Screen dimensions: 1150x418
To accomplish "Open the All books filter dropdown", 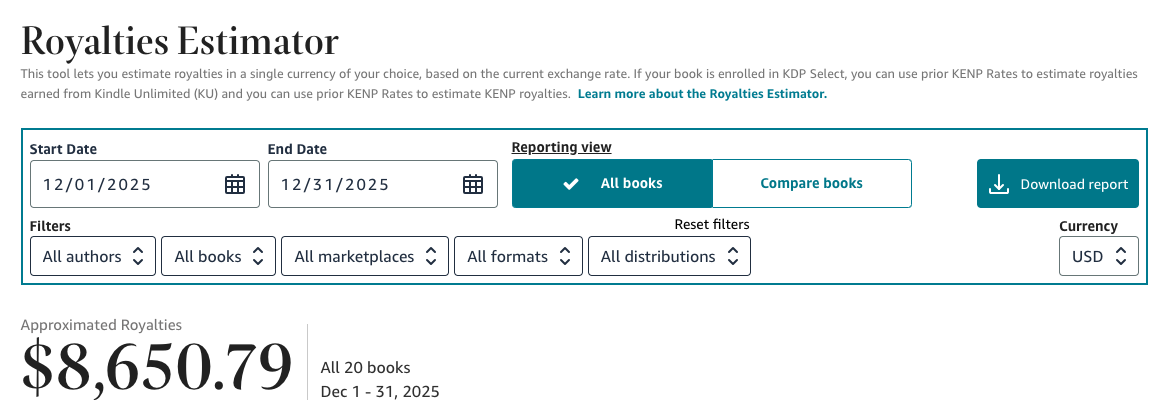I will click(x=218, y=257).
